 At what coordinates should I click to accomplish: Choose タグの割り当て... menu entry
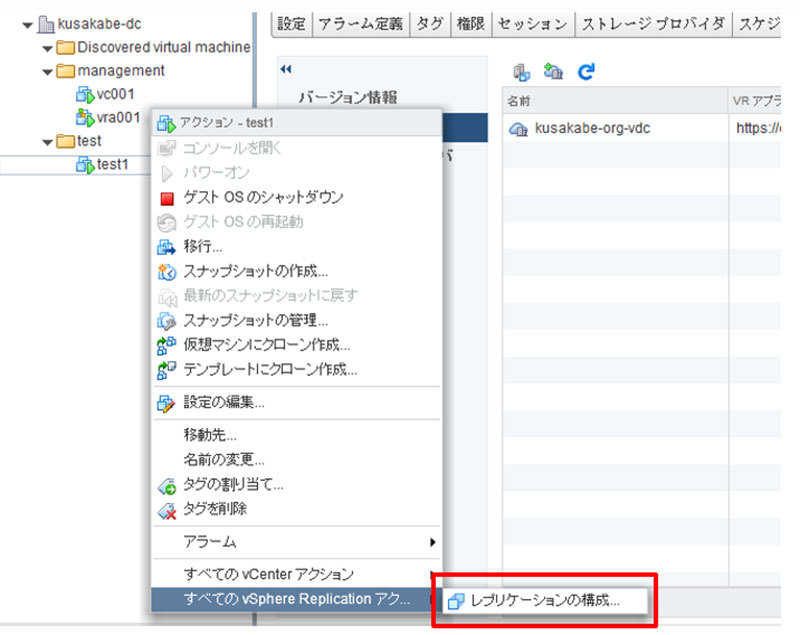296,485
